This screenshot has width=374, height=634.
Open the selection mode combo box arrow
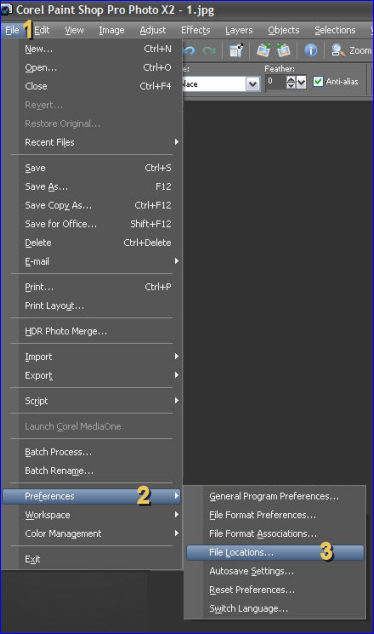coord(253,84)
